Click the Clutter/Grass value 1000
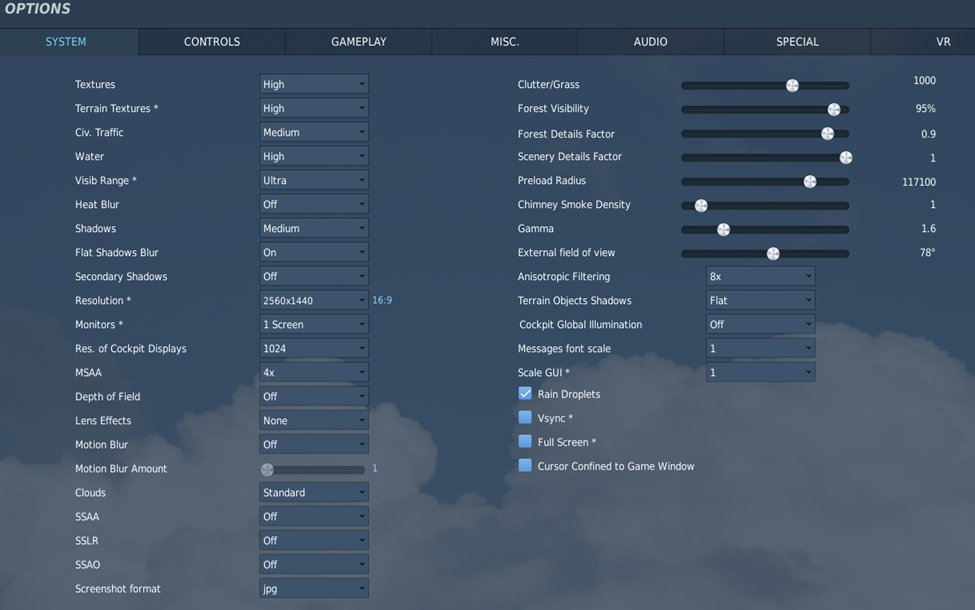Image resolution: width=975 pixels, height=610 pixels. pos(924,80)
